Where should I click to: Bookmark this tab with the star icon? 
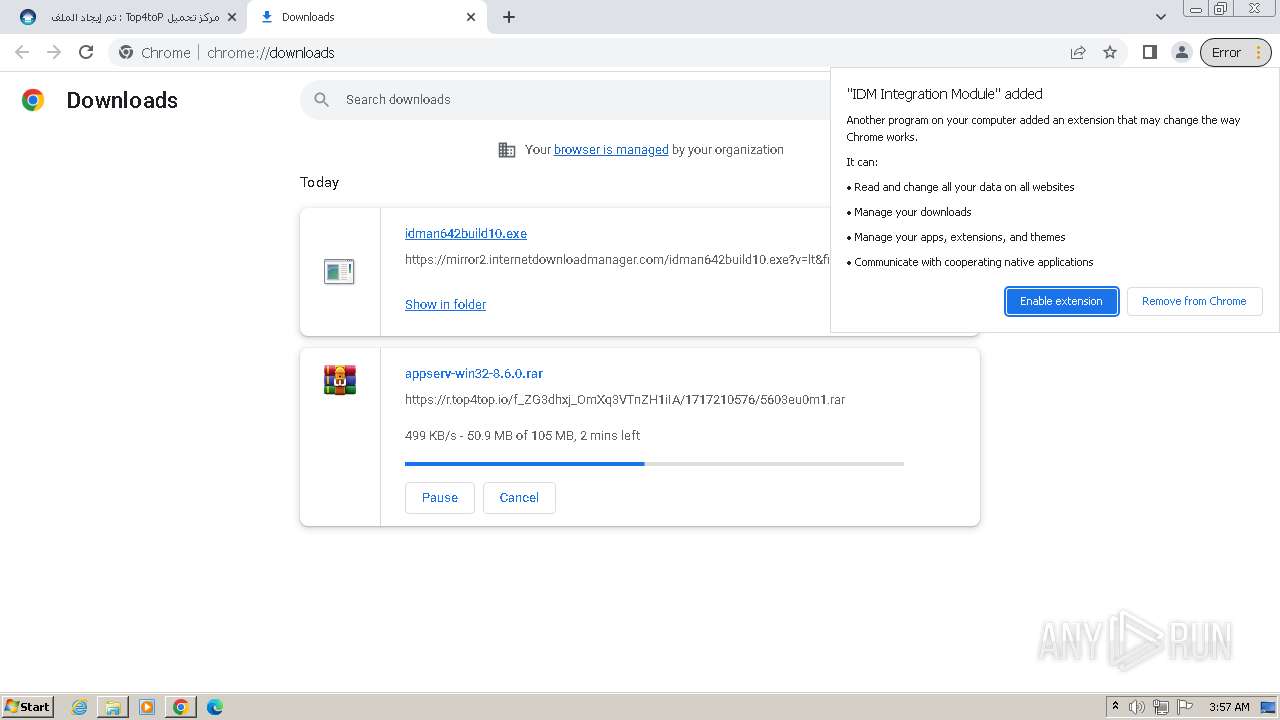[x=1110, y=53]
